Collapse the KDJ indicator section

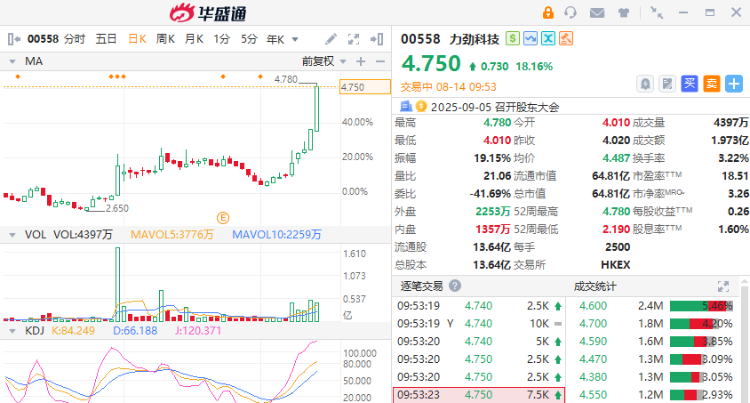(12, 331)
